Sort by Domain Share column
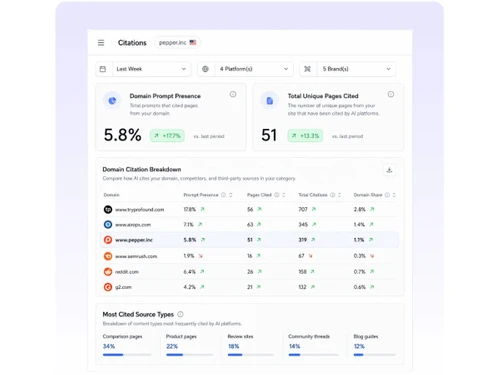 pos(394,195)
